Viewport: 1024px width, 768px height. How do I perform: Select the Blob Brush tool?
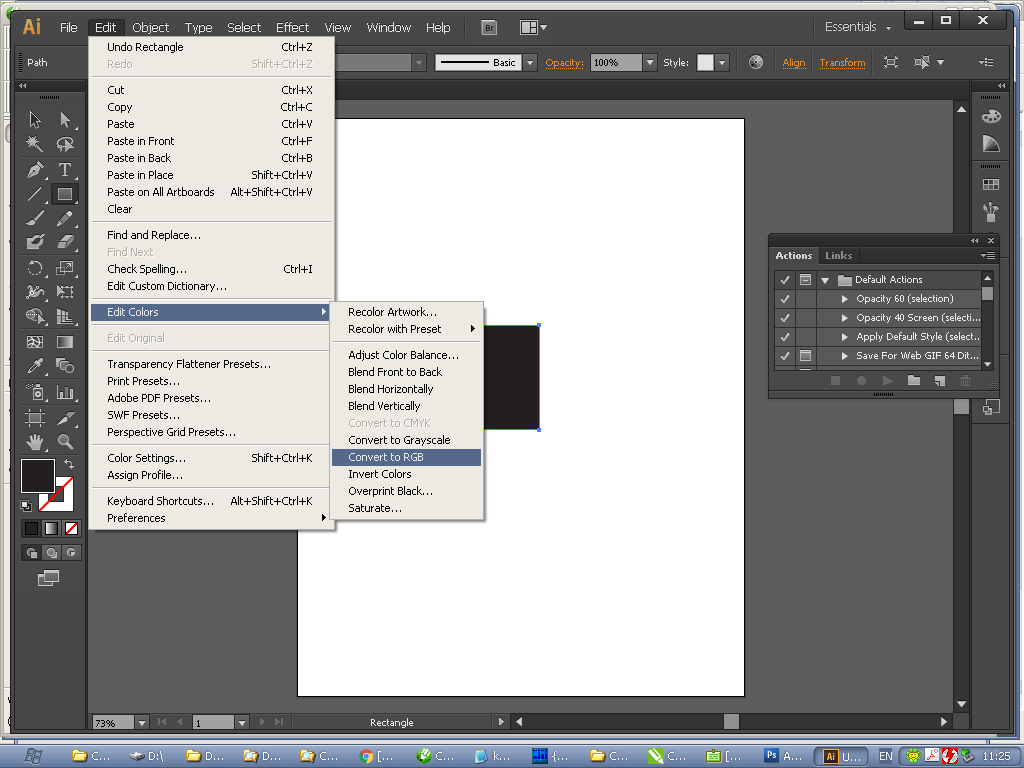click(x=35, y=242)
